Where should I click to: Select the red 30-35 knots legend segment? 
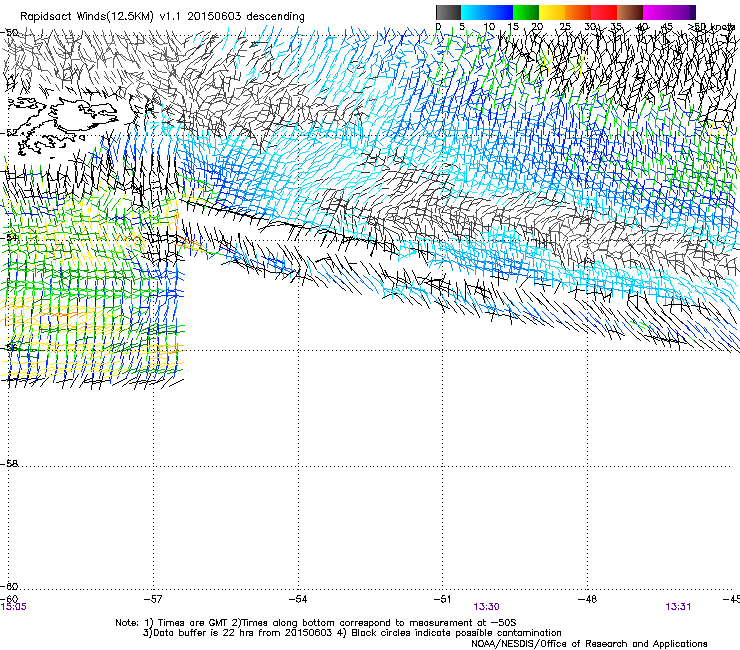604,12
